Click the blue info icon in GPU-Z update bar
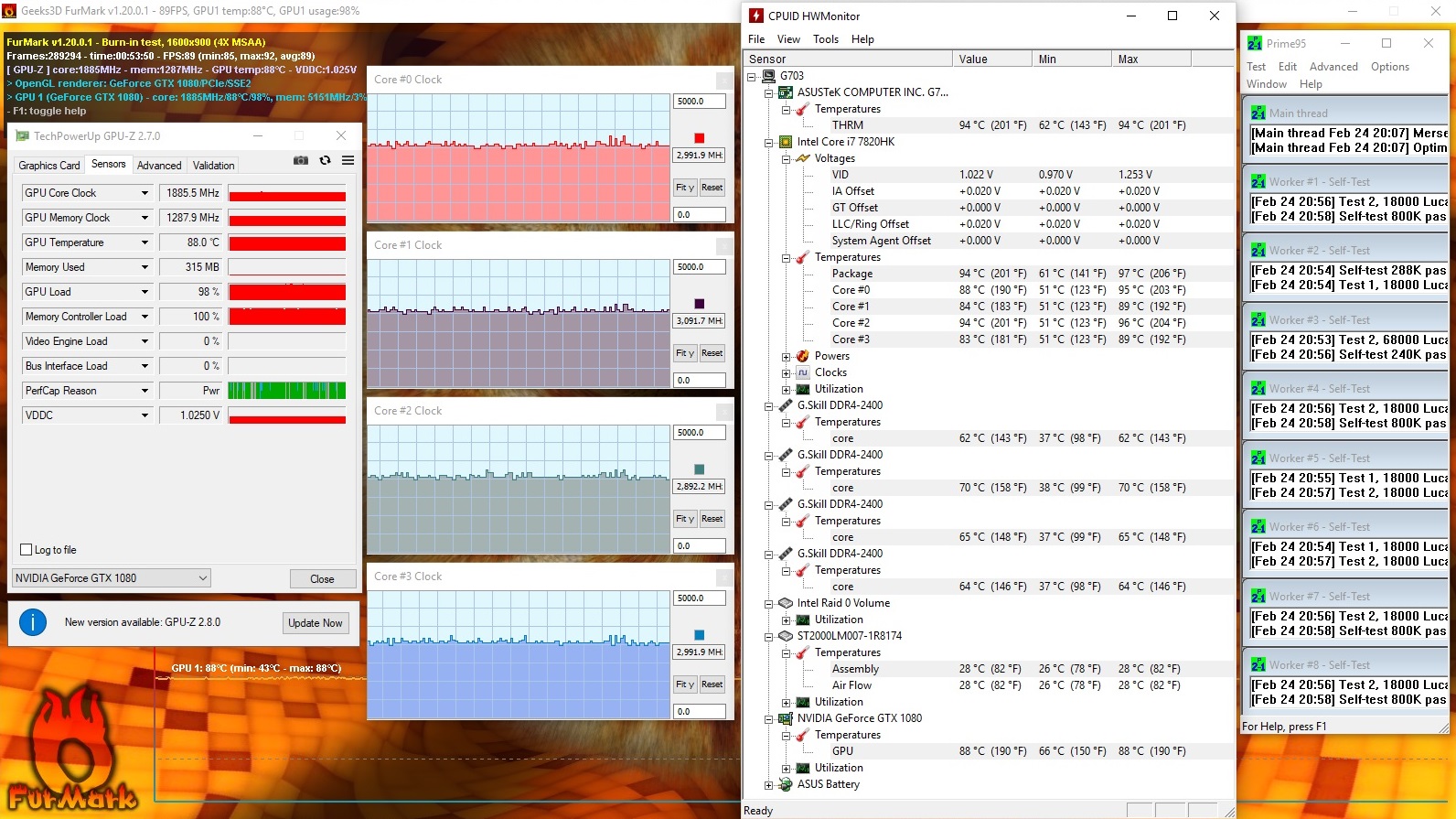1456x819 pixels. (x=33, y=622)
